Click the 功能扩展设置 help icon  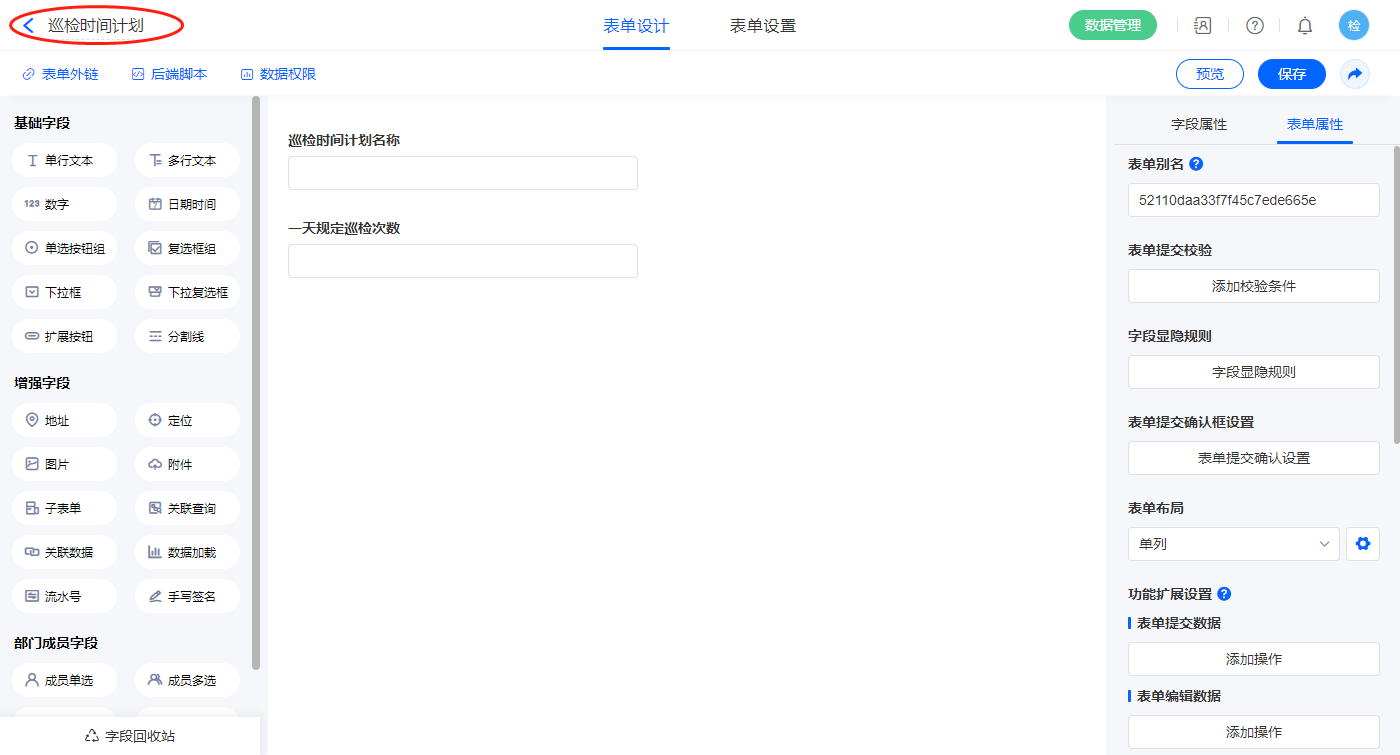coord(1224,594)
